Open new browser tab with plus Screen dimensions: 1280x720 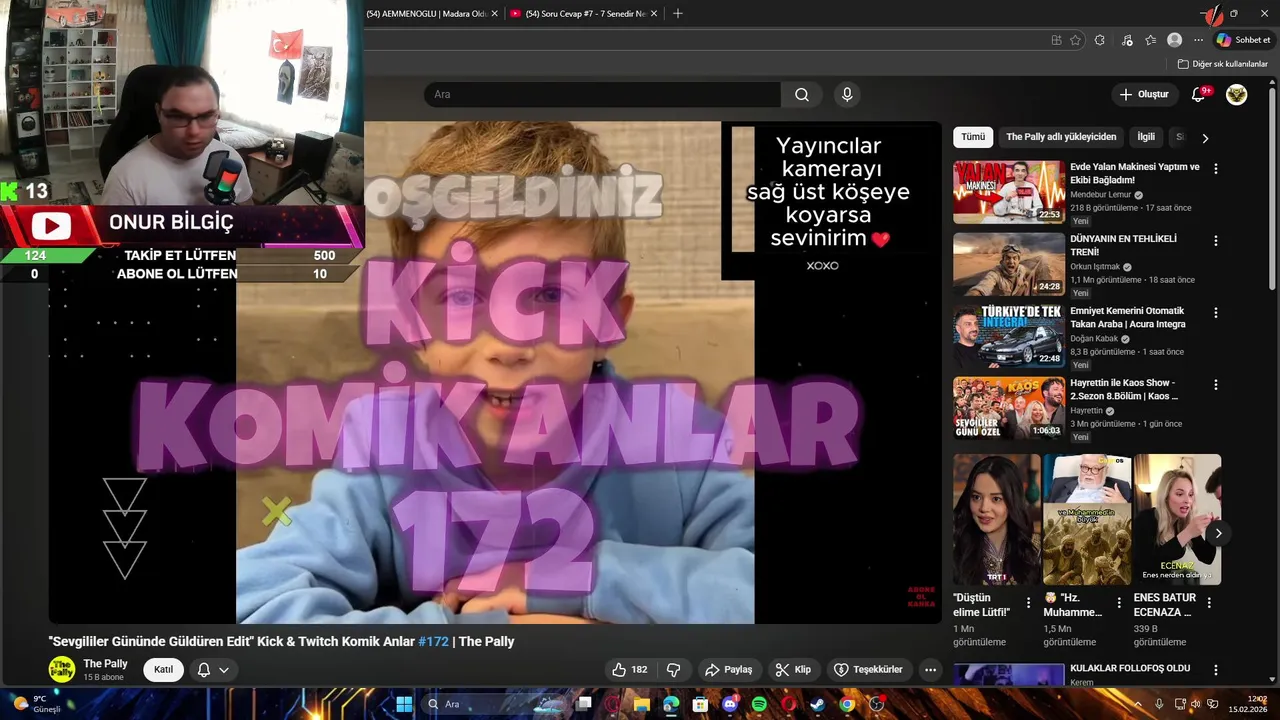coord(678,13)
